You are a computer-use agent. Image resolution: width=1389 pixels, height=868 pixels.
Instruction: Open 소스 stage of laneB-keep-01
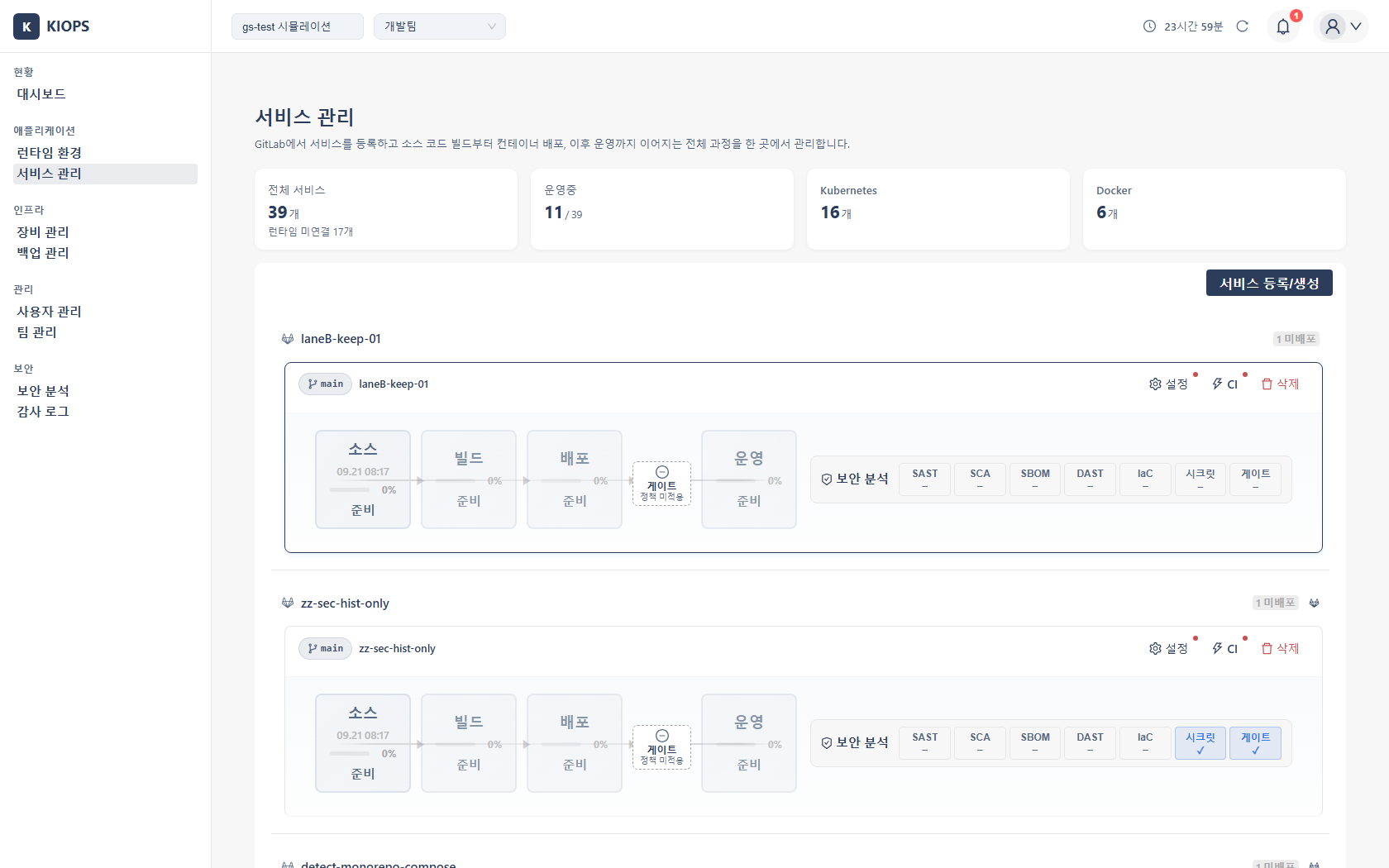pyautogui.click(x=363, y=479)
